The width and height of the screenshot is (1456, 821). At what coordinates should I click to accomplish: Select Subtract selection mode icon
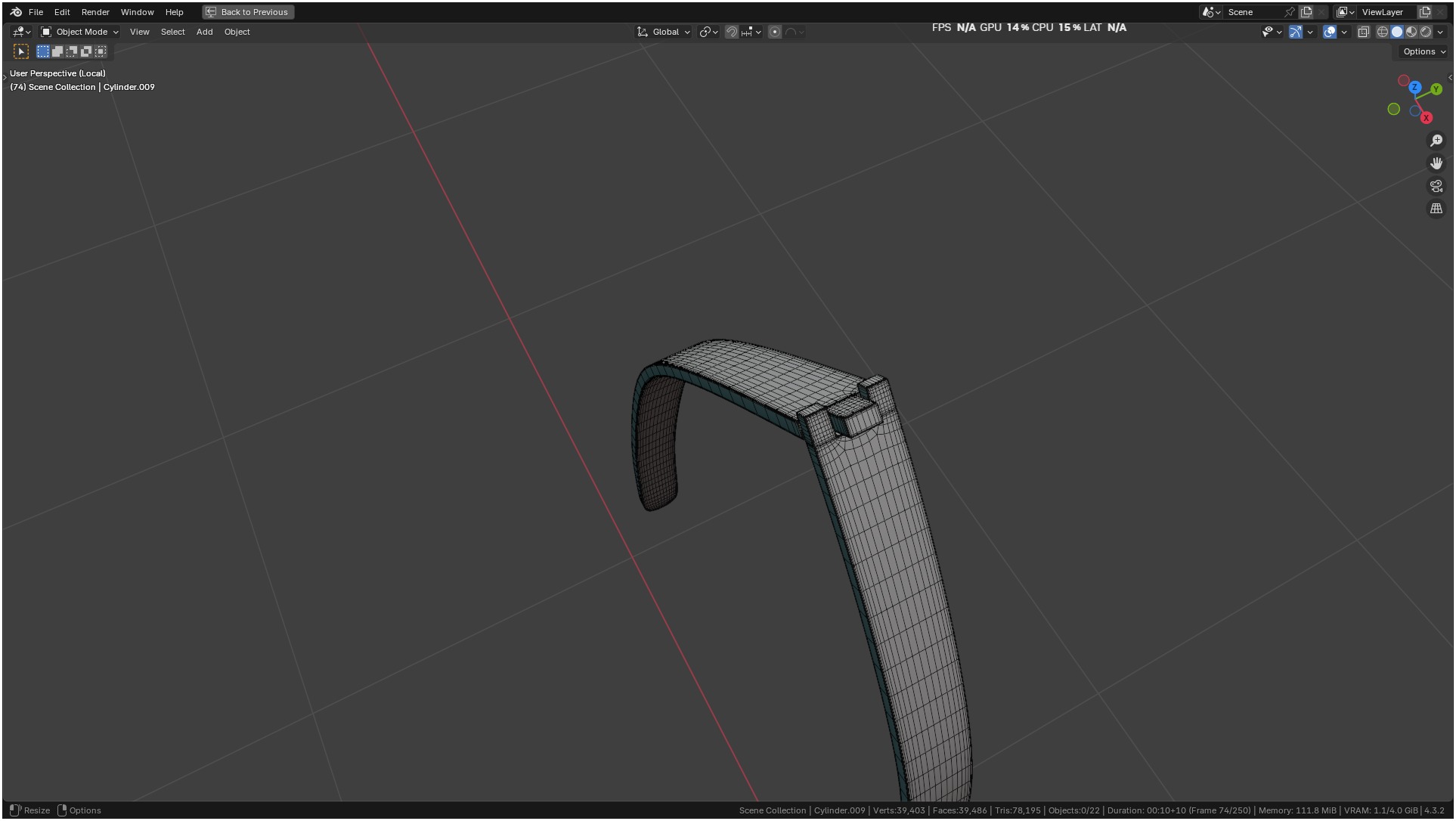72,51
